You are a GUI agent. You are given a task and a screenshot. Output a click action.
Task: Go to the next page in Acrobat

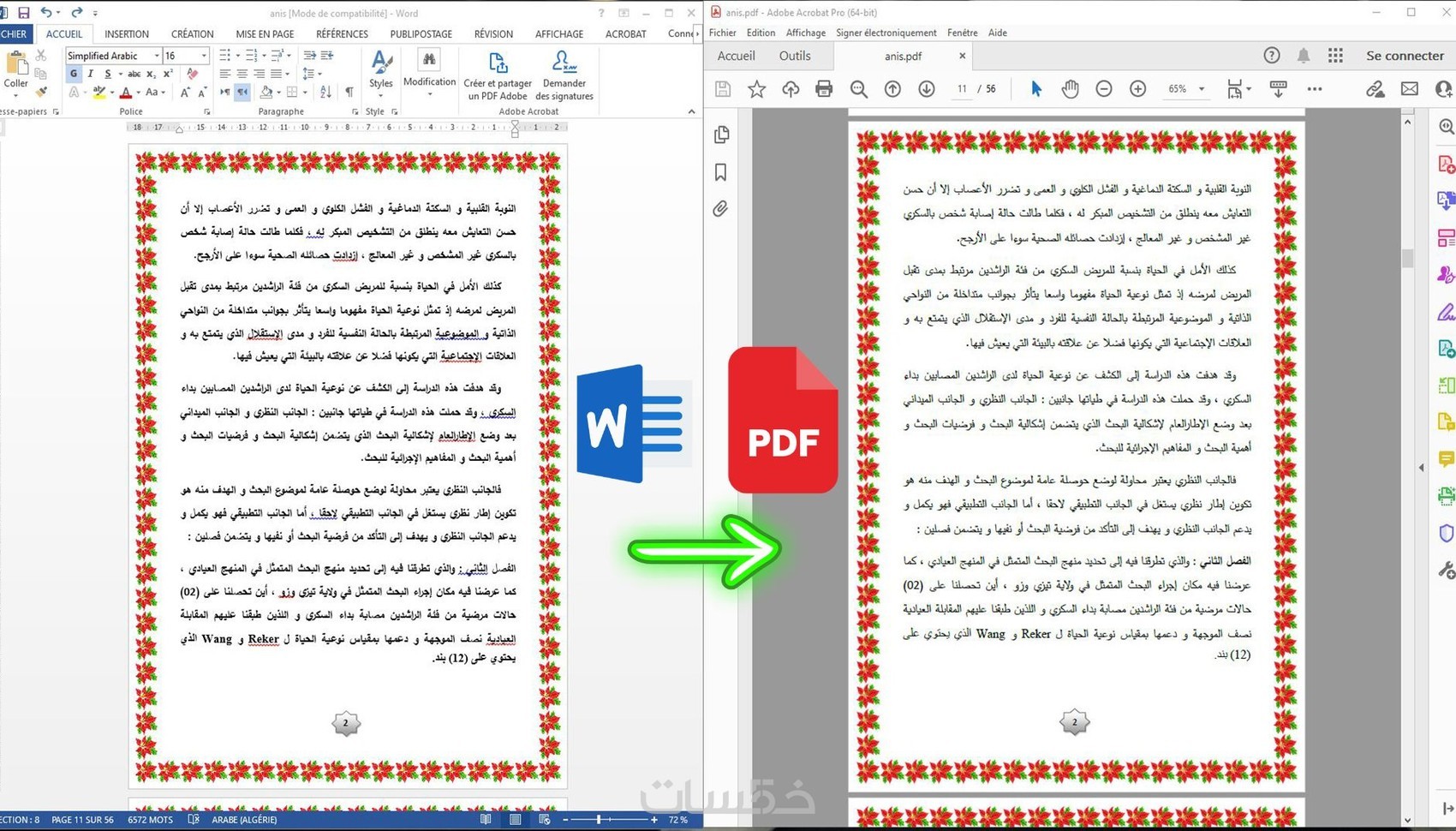(x=927, y=89)
